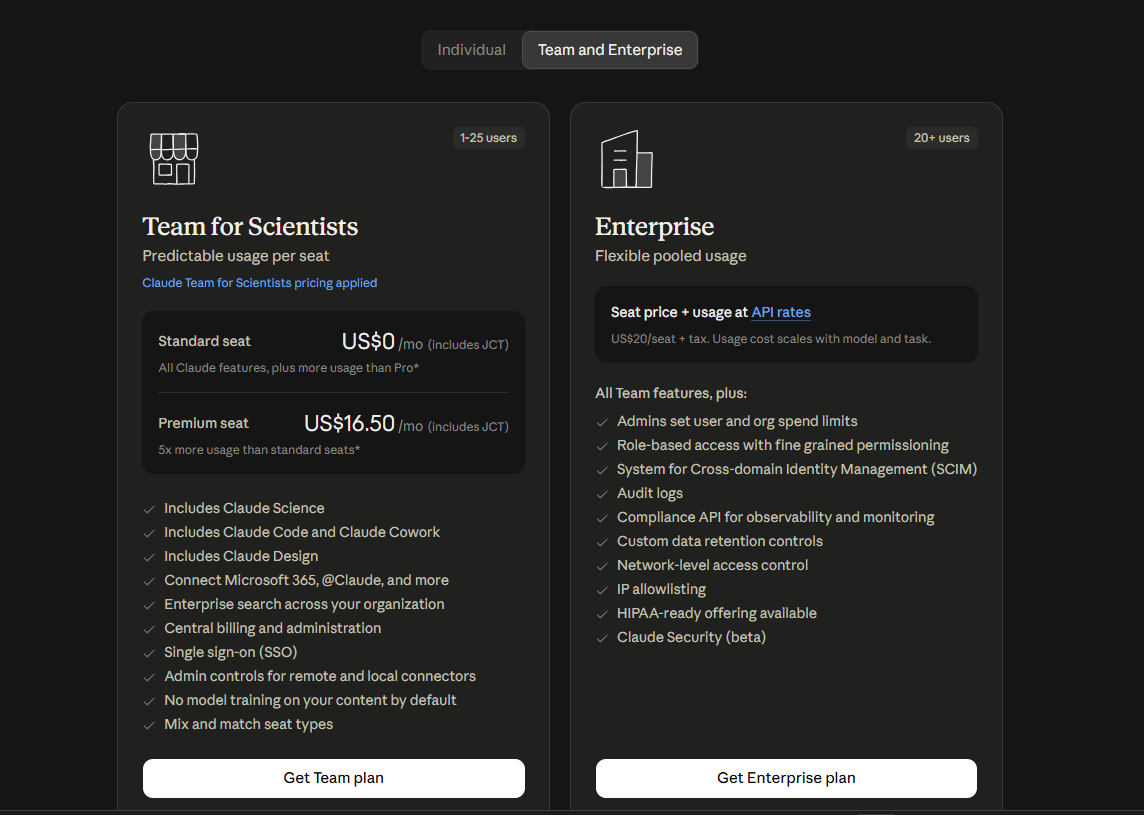
Task: Click the Premium seat label
Action: tap(204, 423)
